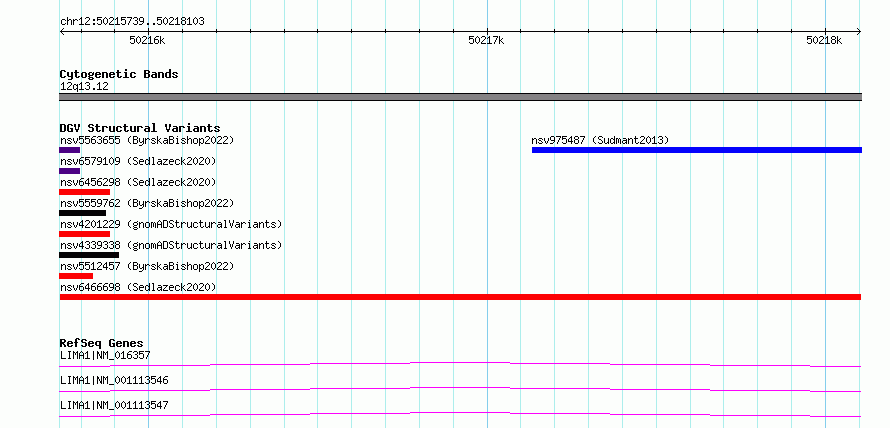The width and height of the screenshot is (890, 428).
Task: Click the 50216k ruler tick label
Action: coord(148,40)
